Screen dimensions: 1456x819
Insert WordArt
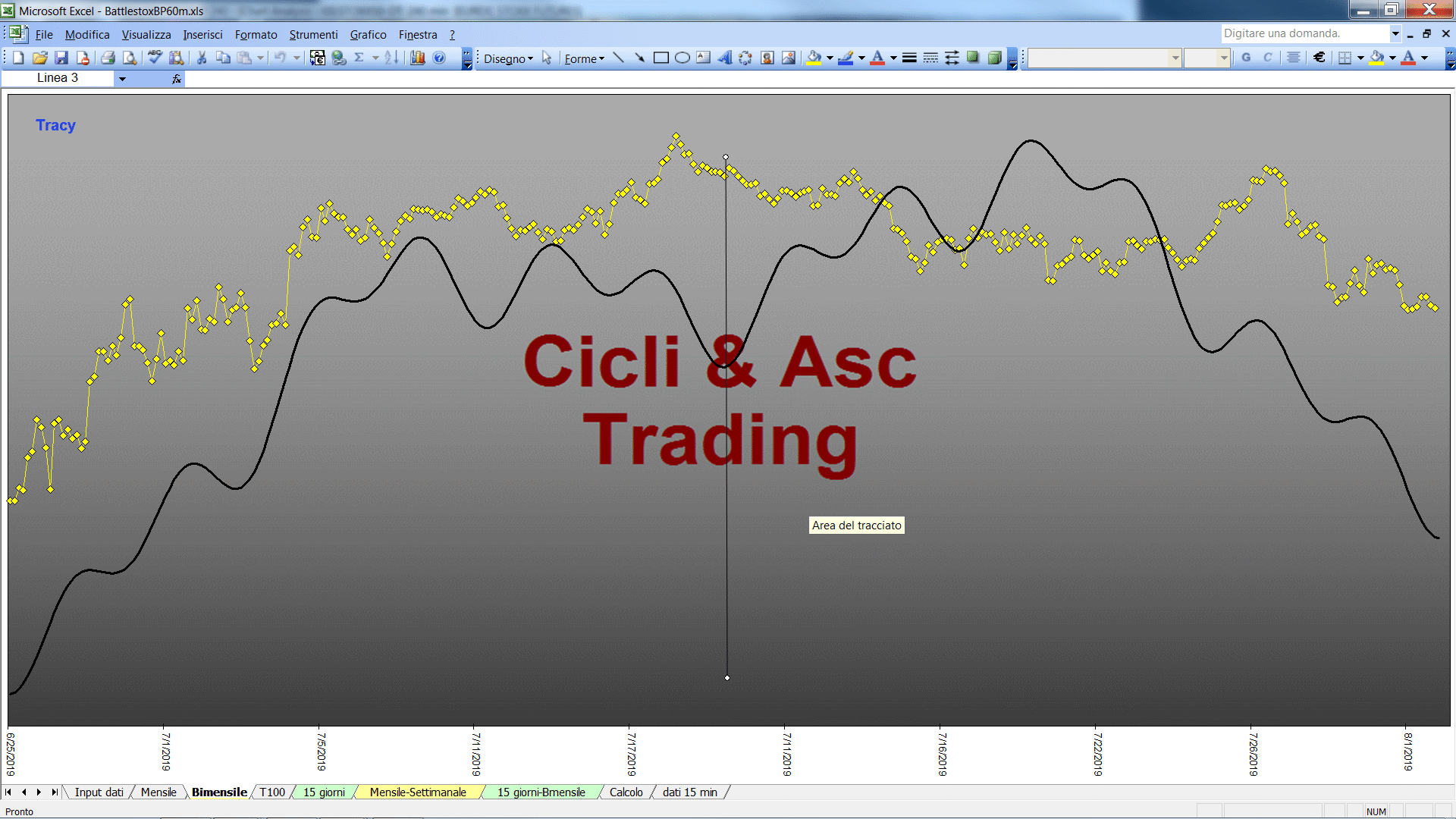(724, 58)
